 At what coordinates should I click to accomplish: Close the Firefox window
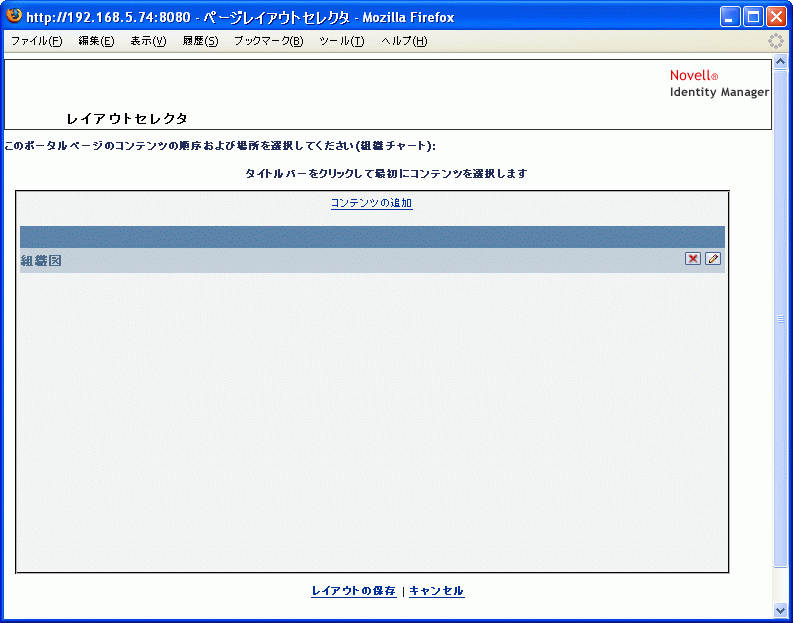click(x=776, y=17)
